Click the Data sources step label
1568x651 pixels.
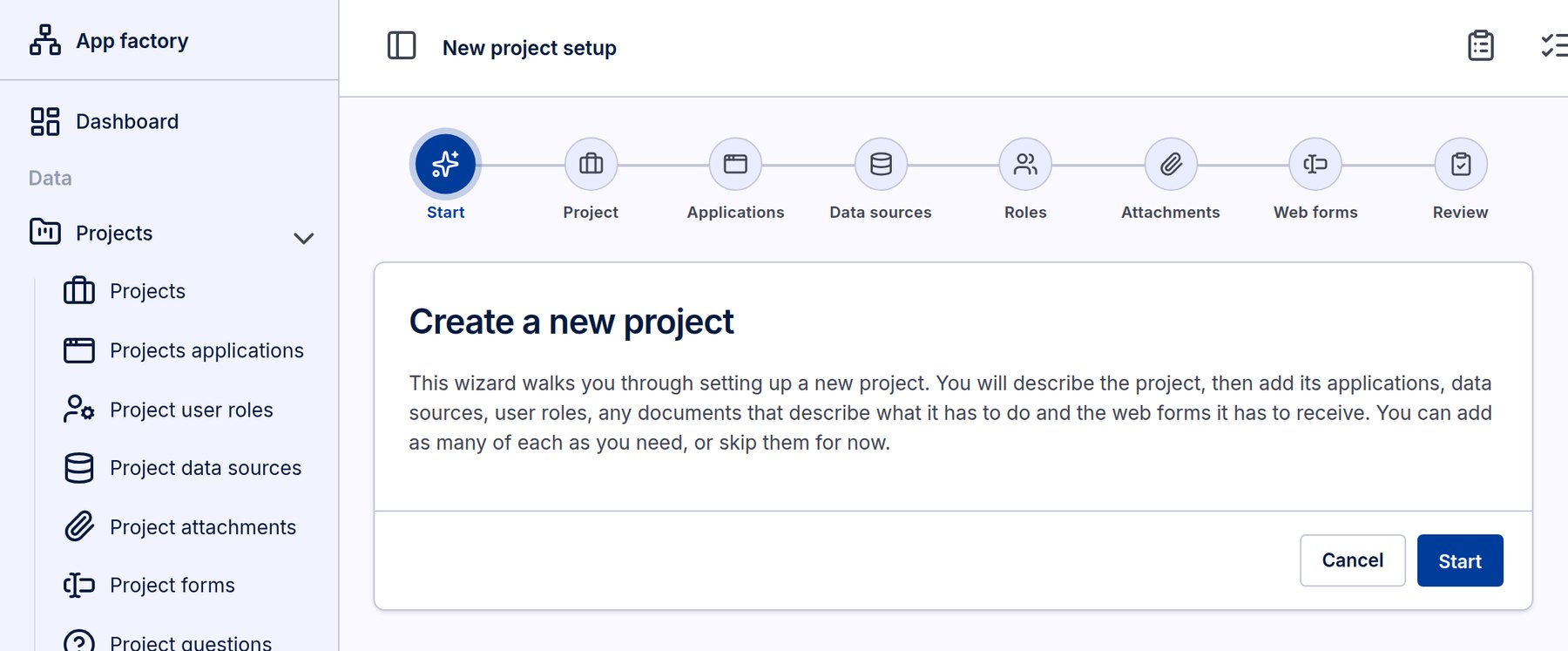881,212
